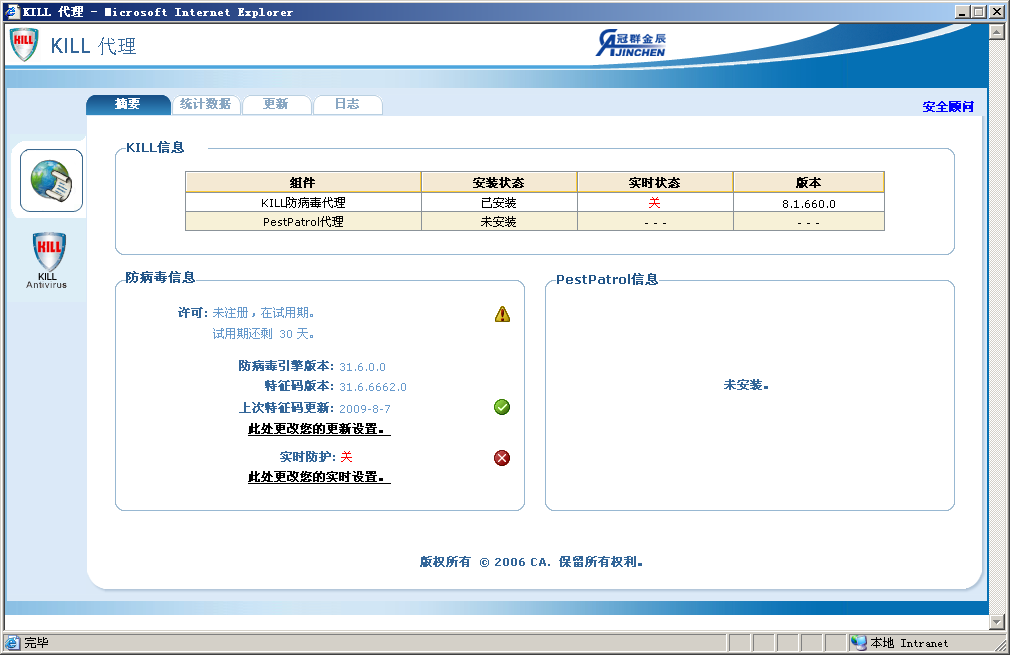Click scrollbar up arrow

[x=996, y=32]
